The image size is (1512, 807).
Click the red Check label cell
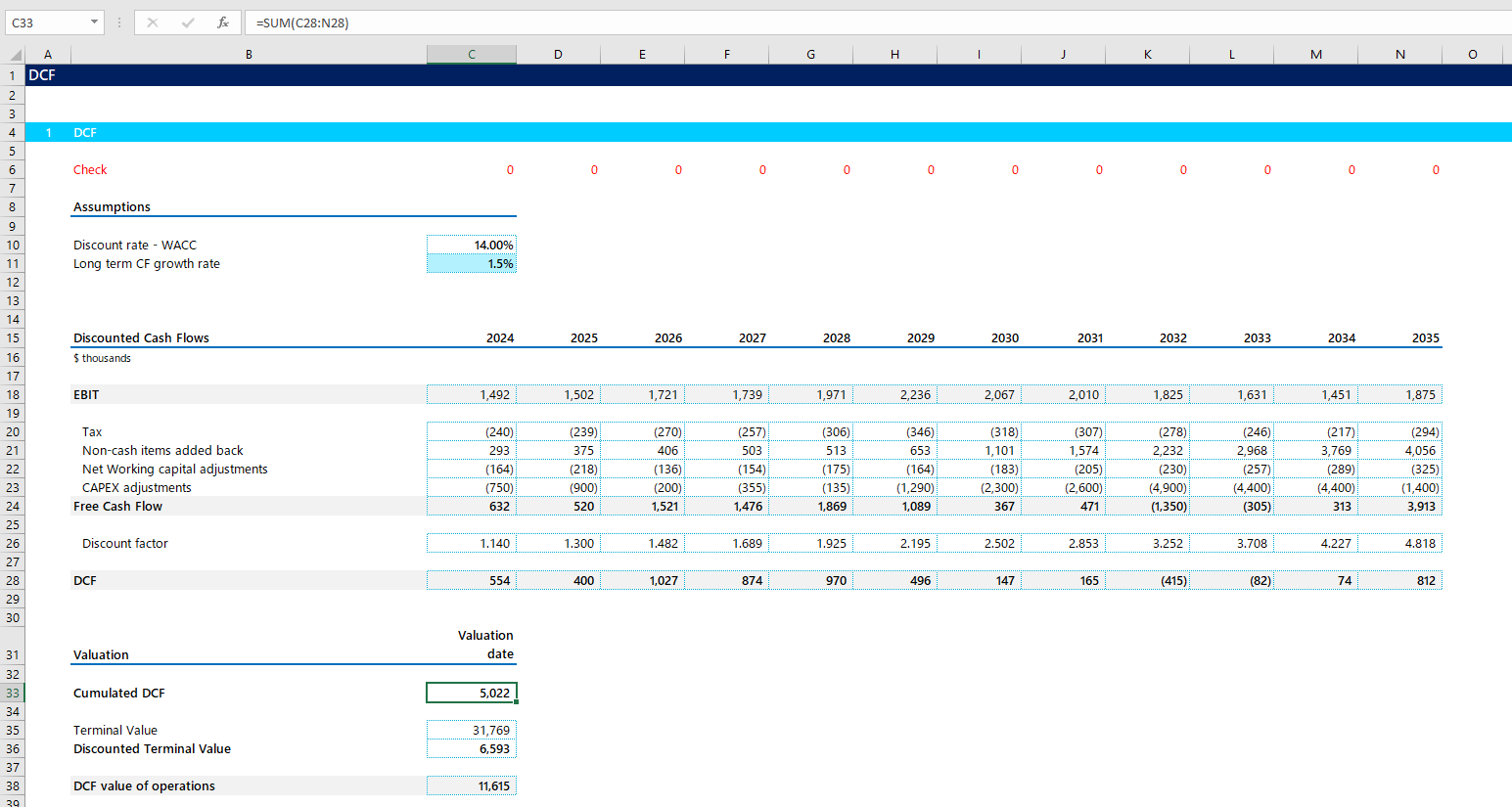[x=90, y=170]
